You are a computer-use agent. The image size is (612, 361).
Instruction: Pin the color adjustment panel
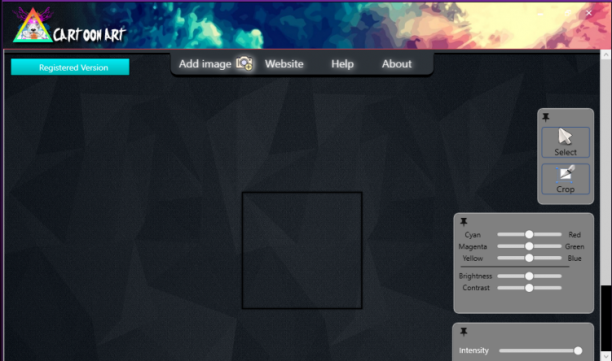464,222
